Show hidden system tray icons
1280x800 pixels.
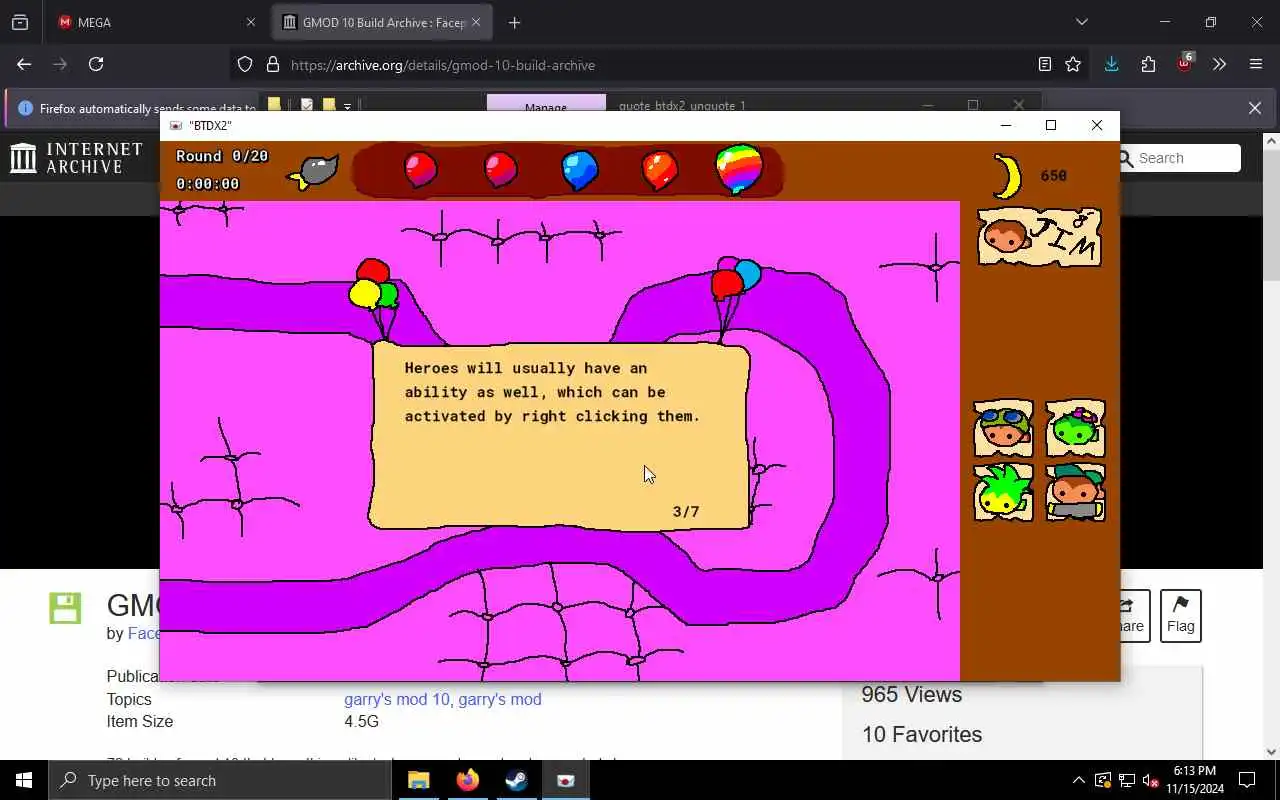pos(1078,780)
